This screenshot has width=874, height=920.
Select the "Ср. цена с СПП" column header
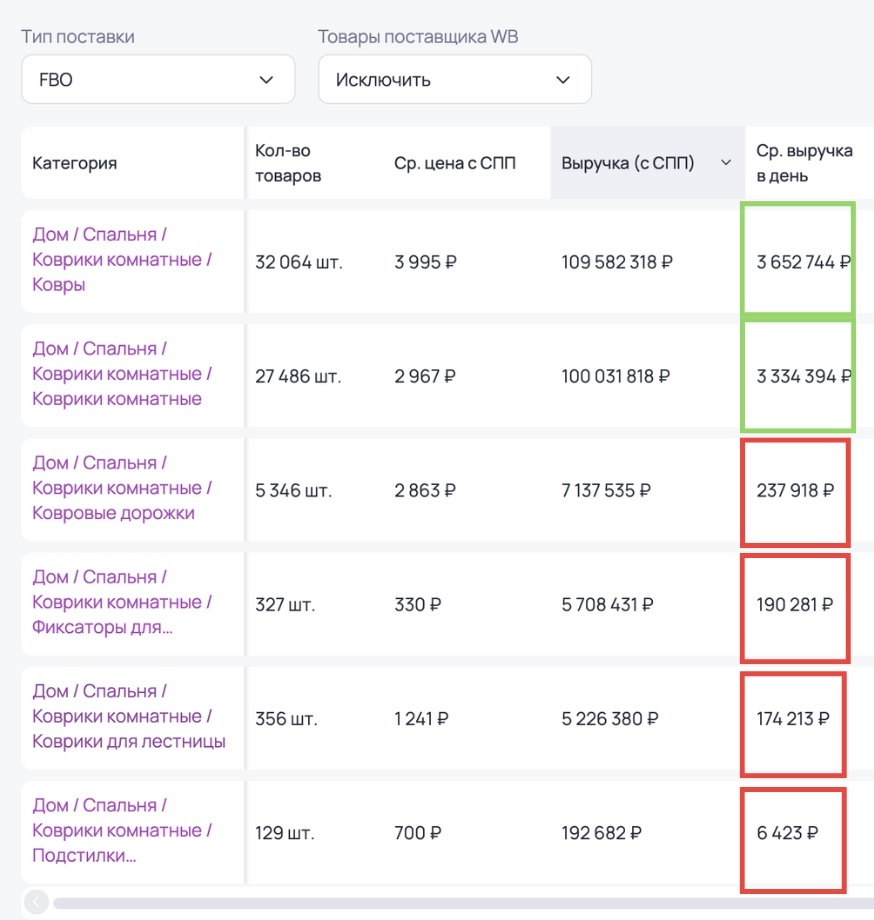pyautogui.click(x=455, y=163)
